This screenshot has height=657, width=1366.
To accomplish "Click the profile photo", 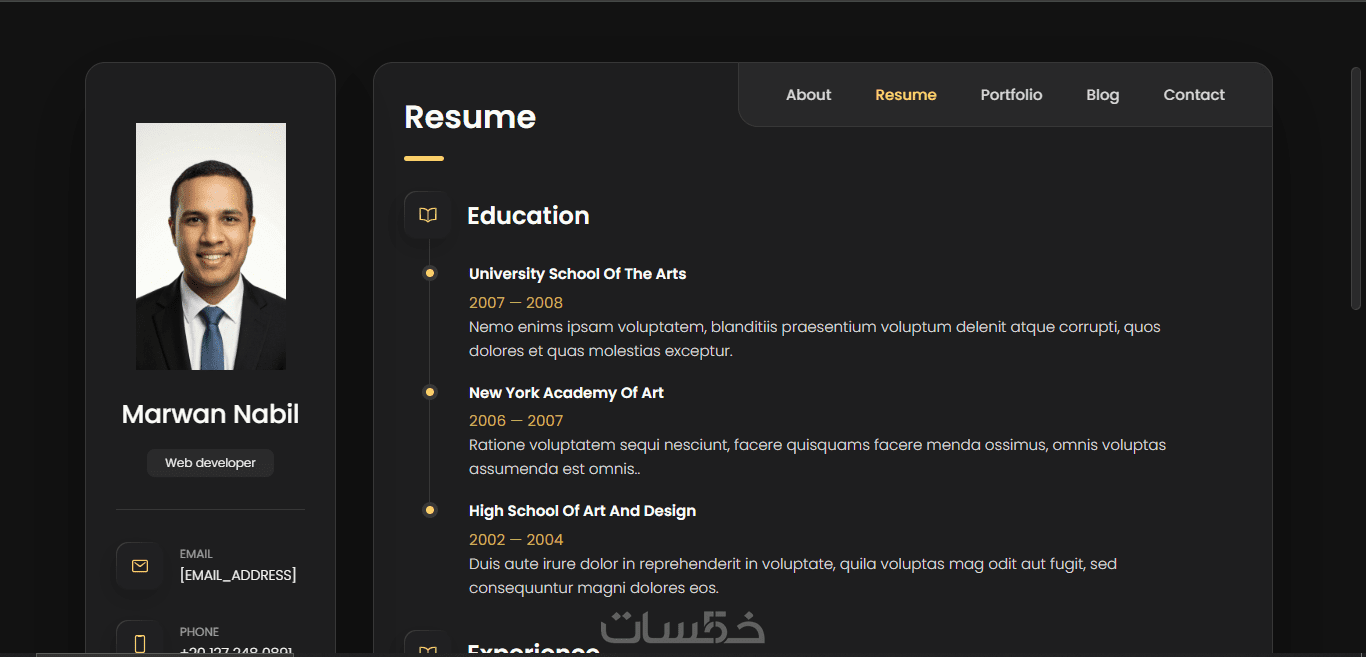I will tap(211, 246).
